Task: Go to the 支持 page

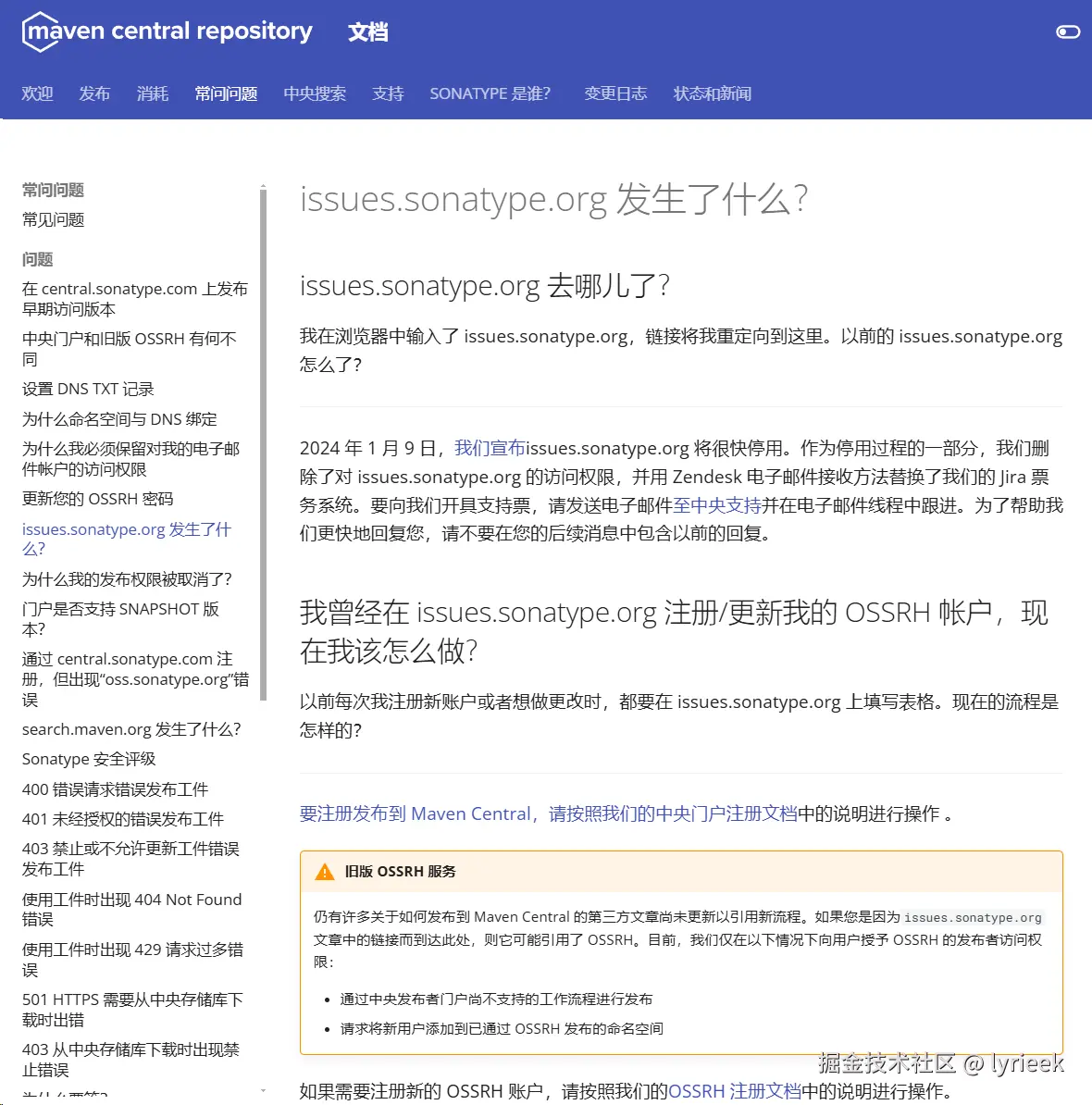Action: pos(388,93)
